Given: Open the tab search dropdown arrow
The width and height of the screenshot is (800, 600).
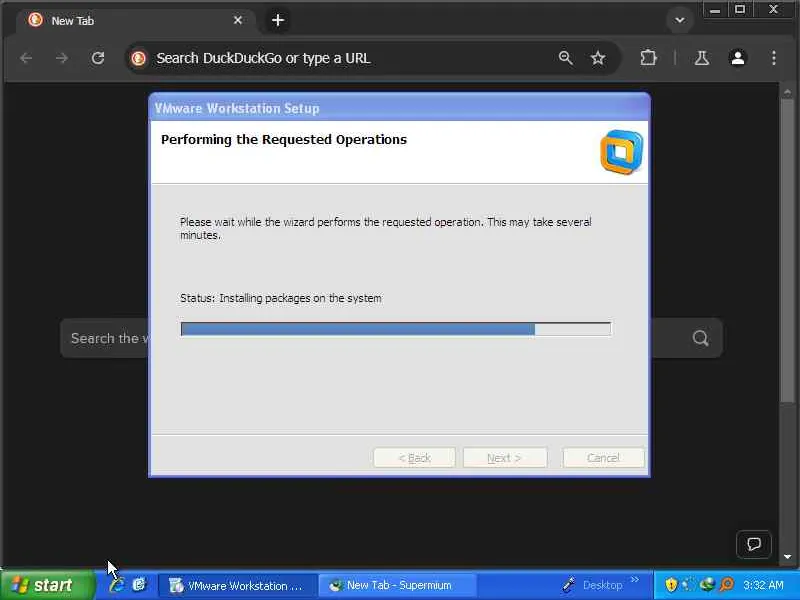Looking at the screenshot, I should tap(680, 20).
